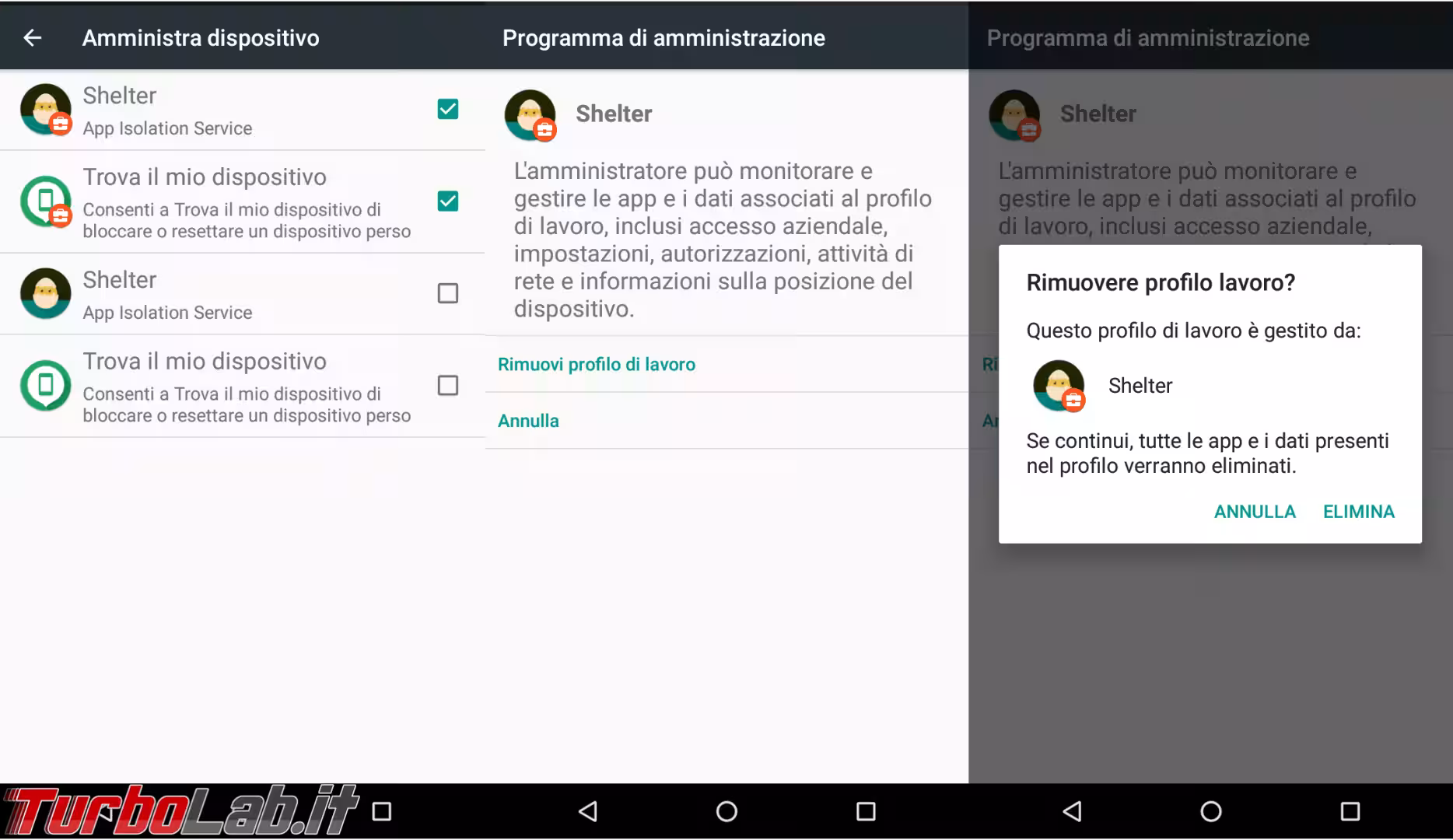The height and width of the screenshot is (840, 1453).
Task: Open Recent apps in the right screen
Action: [x=1350, y=811]
